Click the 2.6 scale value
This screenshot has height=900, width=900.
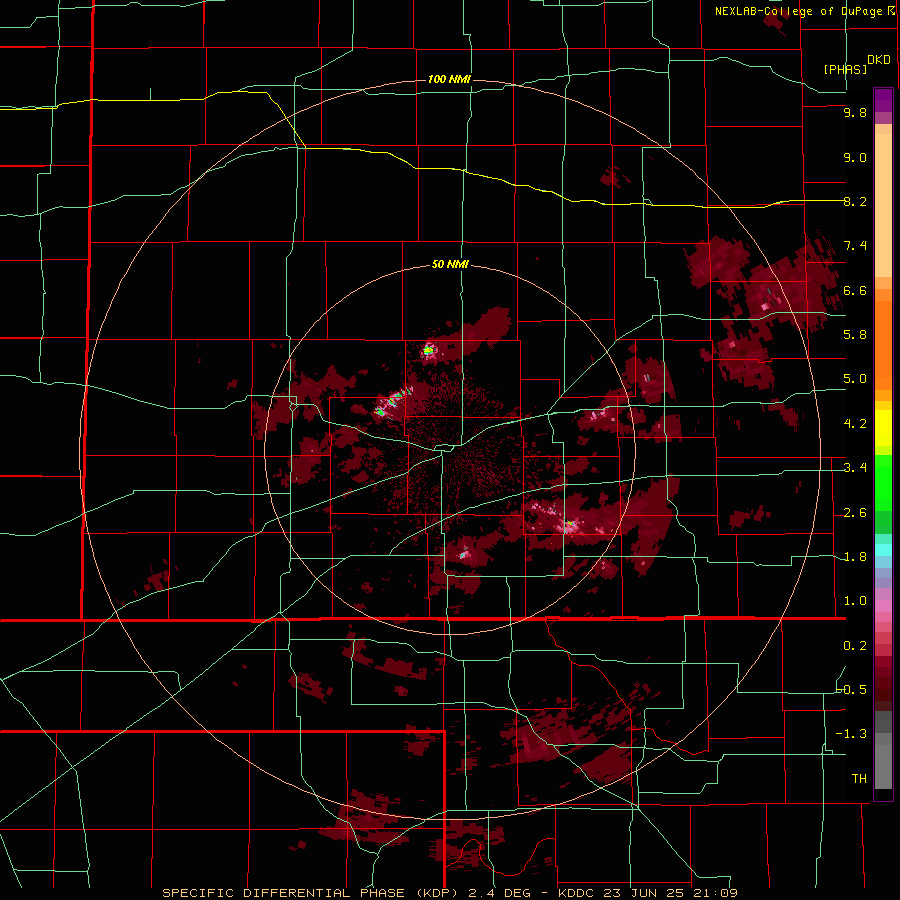pyautogui.click(x=855, y=513)
